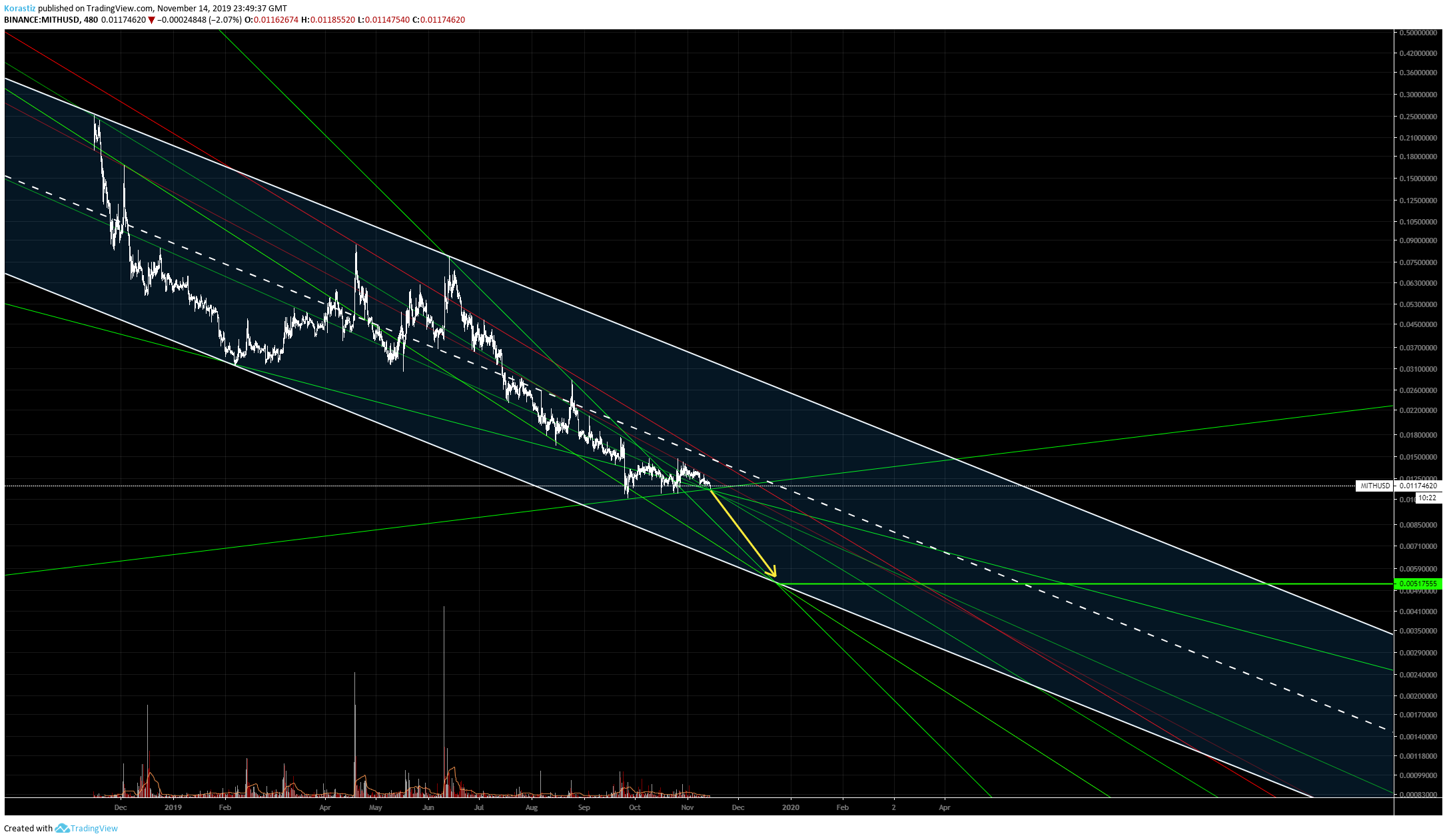Click the Aug label on the time axis

(x=531, y=807)
